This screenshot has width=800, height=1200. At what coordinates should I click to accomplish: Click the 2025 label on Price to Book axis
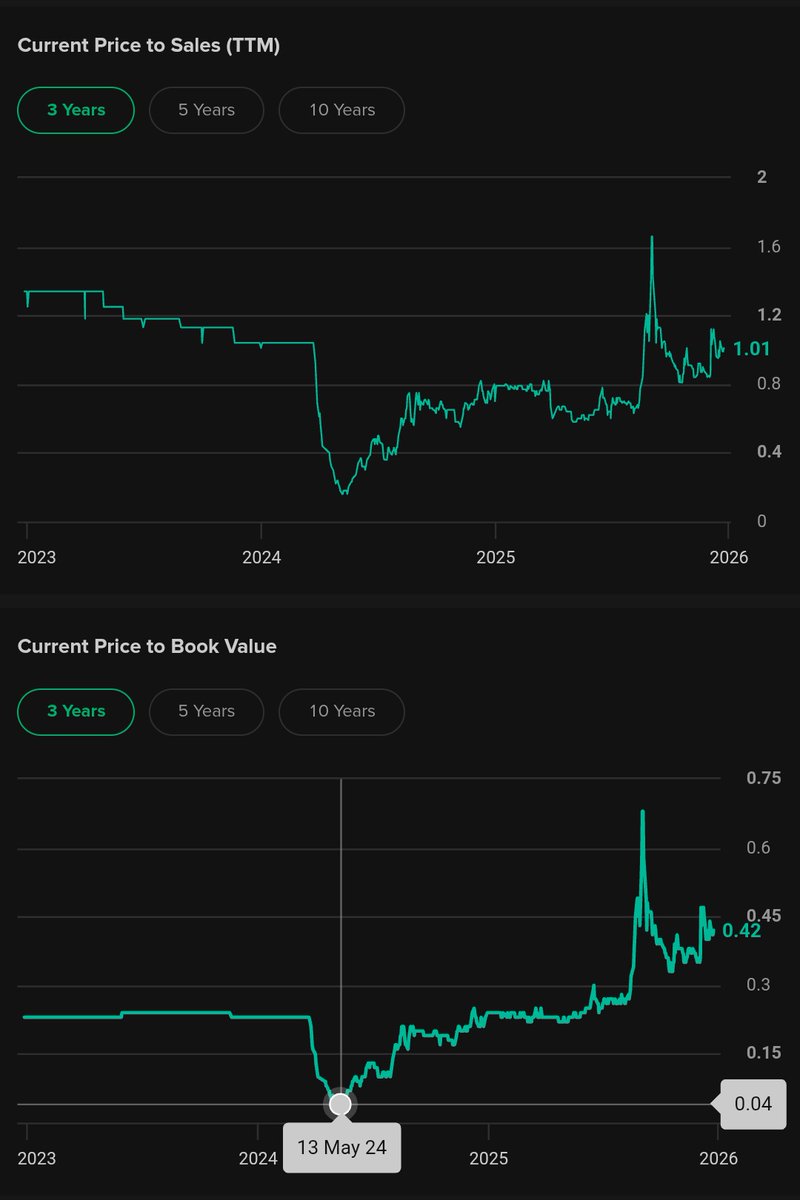(x=489, y=1158)
